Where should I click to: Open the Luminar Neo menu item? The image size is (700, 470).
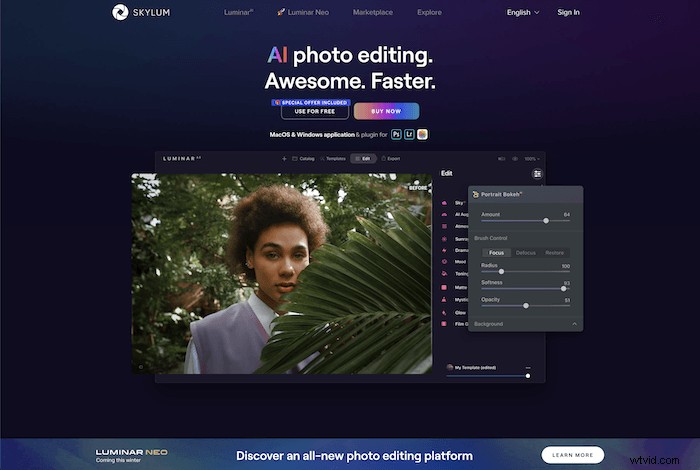(303, 12)
